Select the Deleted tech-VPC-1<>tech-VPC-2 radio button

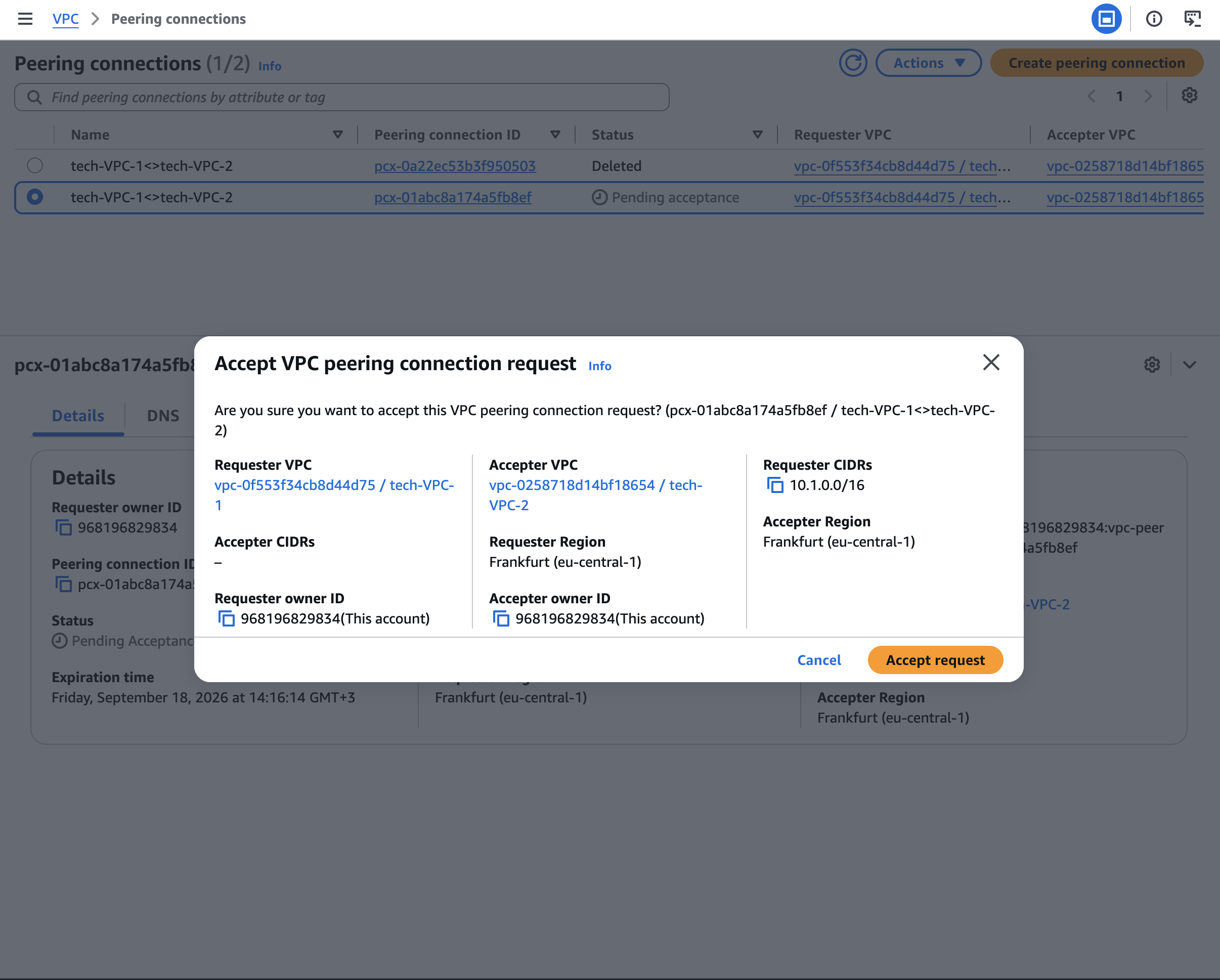35,166
